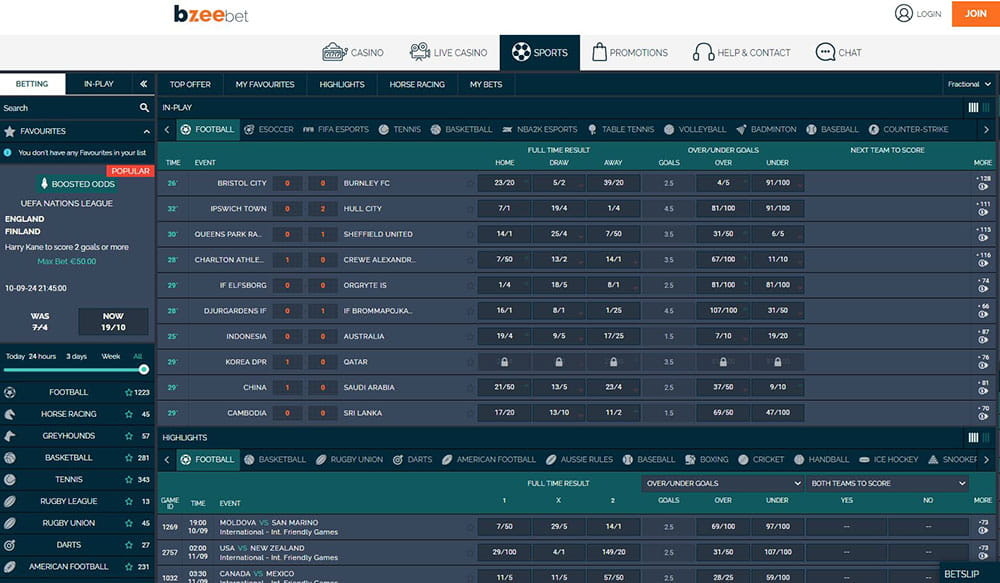Screen dimensions: 1000x583
Task: Switch to the In-Play sidebar tab
Action: point(99,84)
